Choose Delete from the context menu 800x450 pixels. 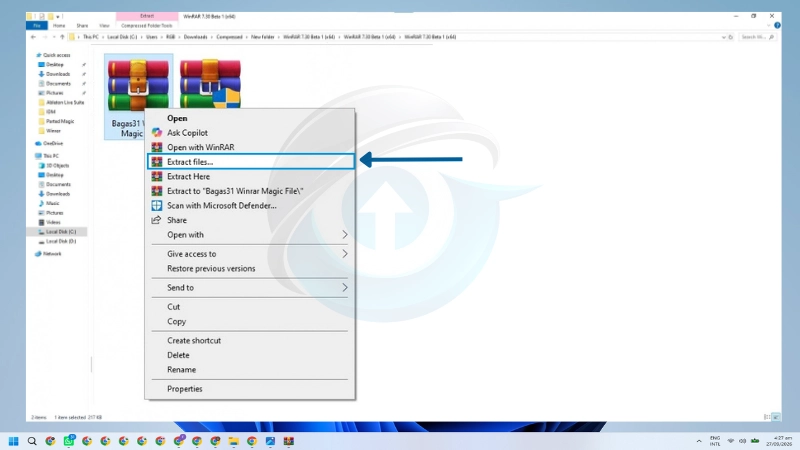coord(250,355)
